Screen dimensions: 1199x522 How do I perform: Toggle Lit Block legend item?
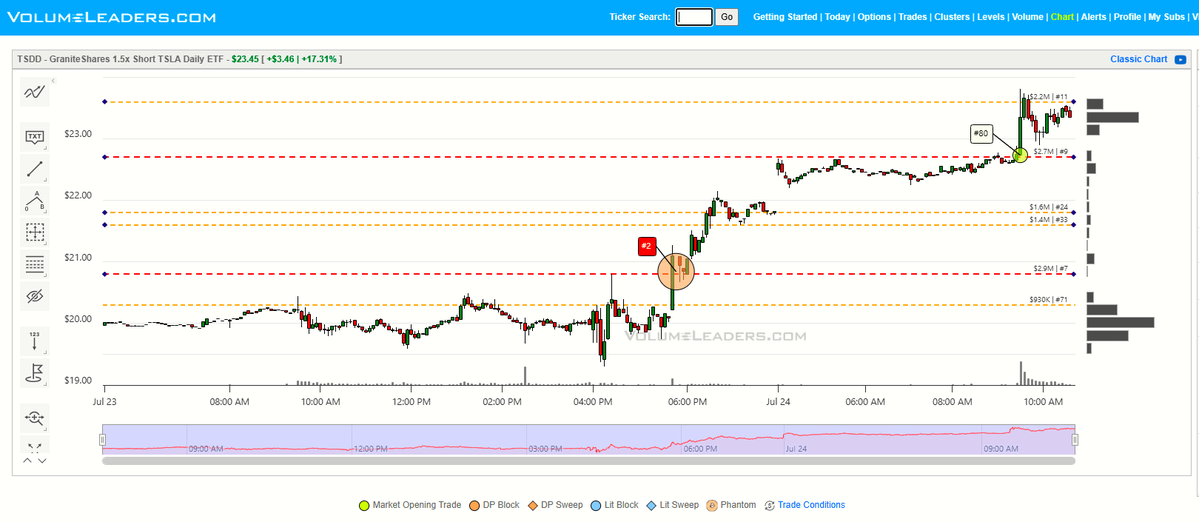click(x=615, y=505)
